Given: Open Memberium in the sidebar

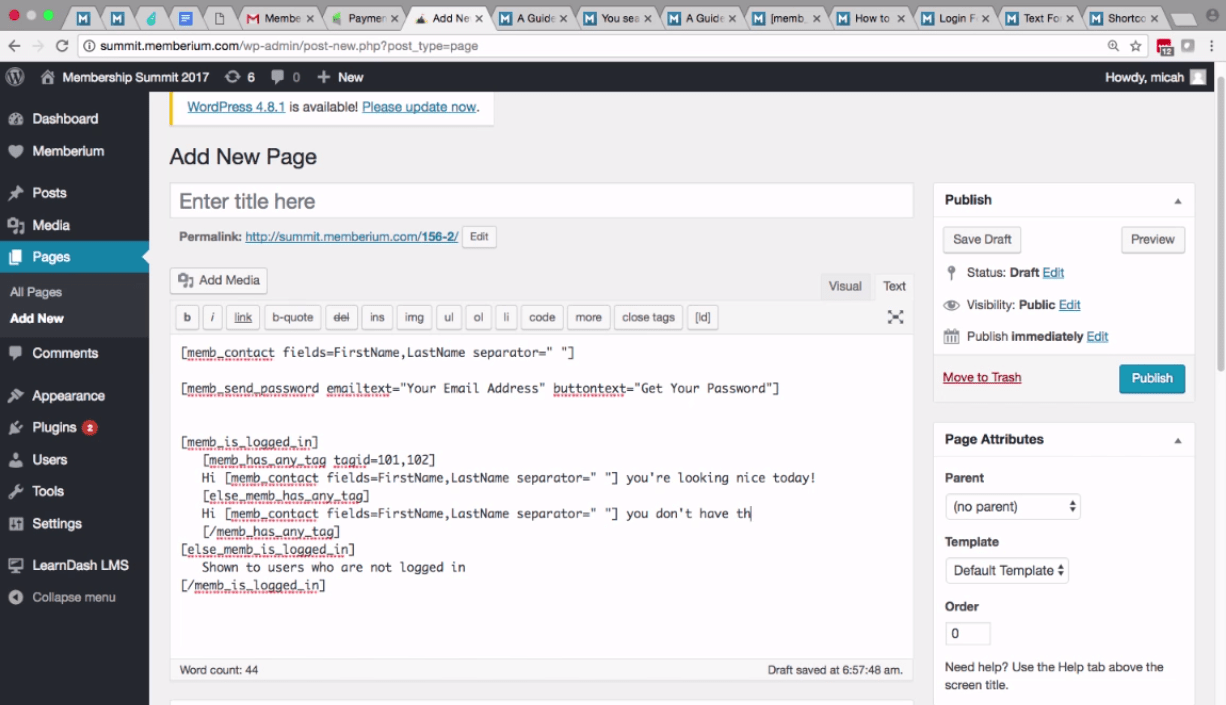Looking at the screenshot, I should click(x=68, y=151).
